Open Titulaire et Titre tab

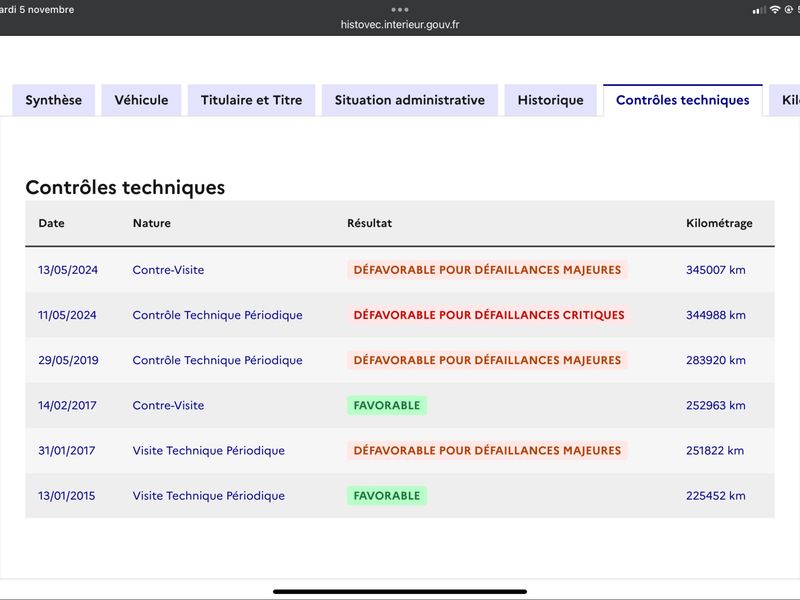pyautogui.click(x=252, y=100)
